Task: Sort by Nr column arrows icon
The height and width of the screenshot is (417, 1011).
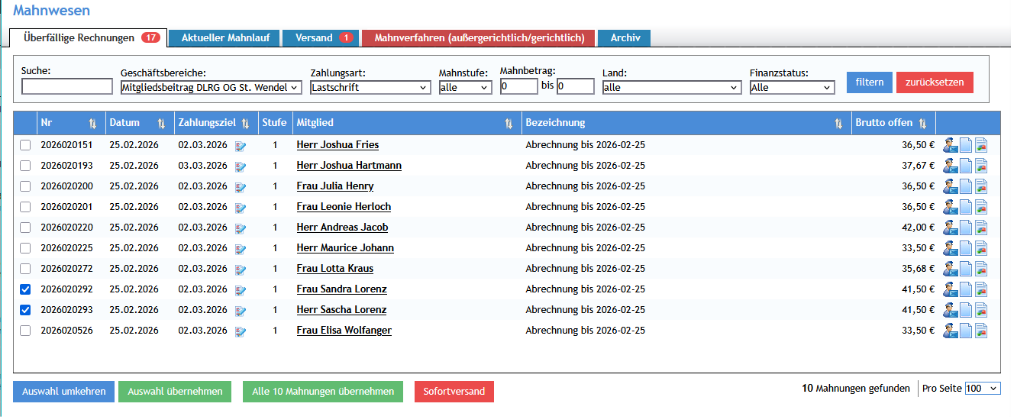Action: pos(92,122)
